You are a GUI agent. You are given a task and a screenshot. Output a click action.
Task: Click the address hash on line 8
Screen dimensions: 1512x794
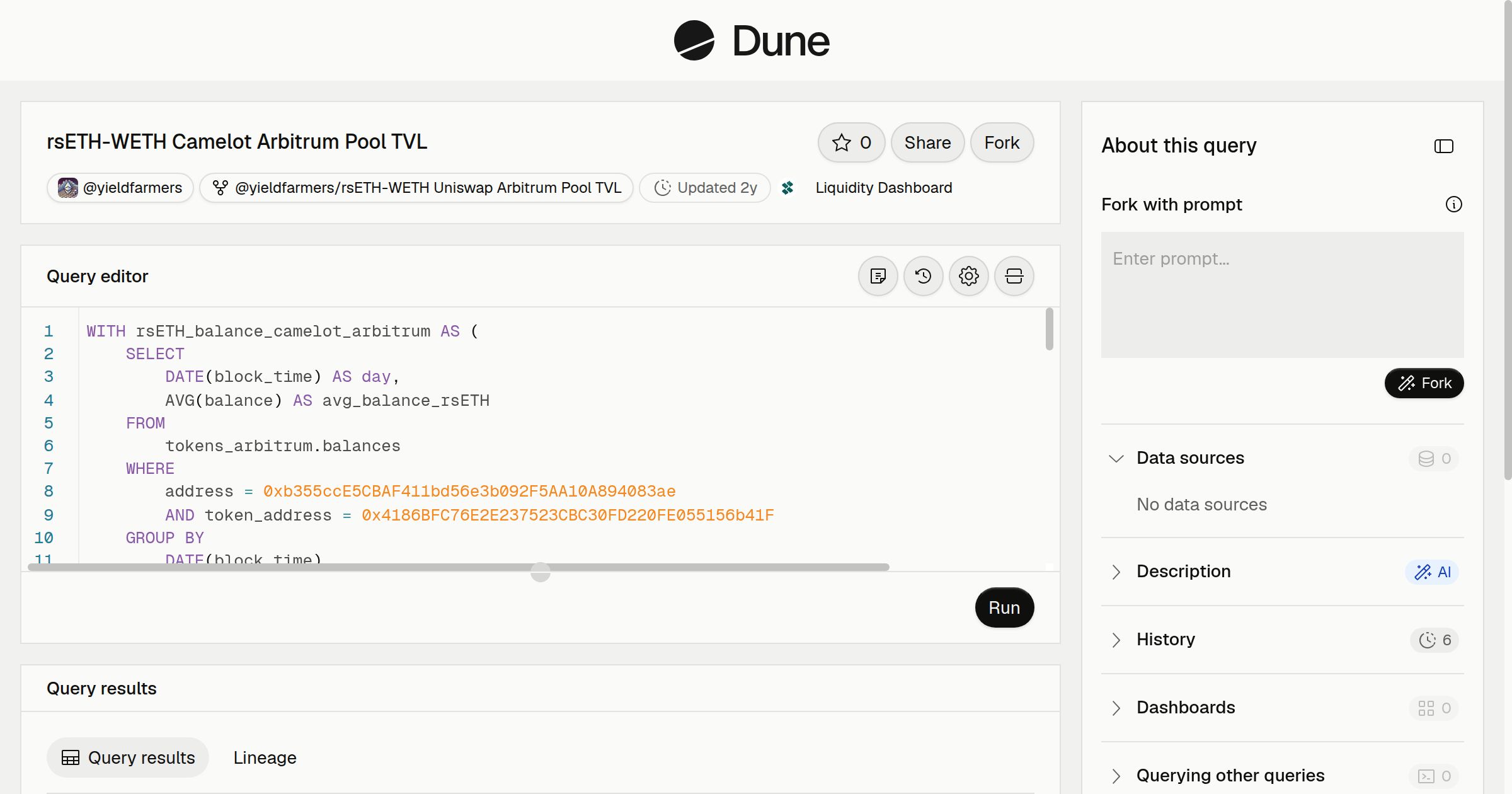pos(469,492)
